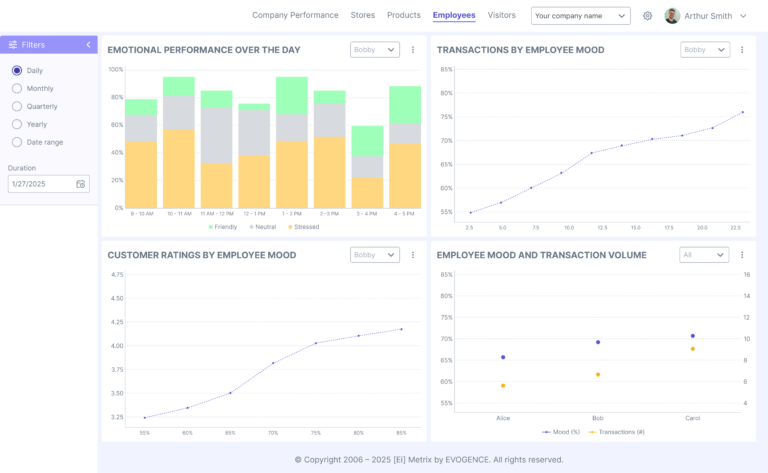Expand the company name dropdown
The width and height of the screenshot is (768, 473).
(x=580, y=16)
